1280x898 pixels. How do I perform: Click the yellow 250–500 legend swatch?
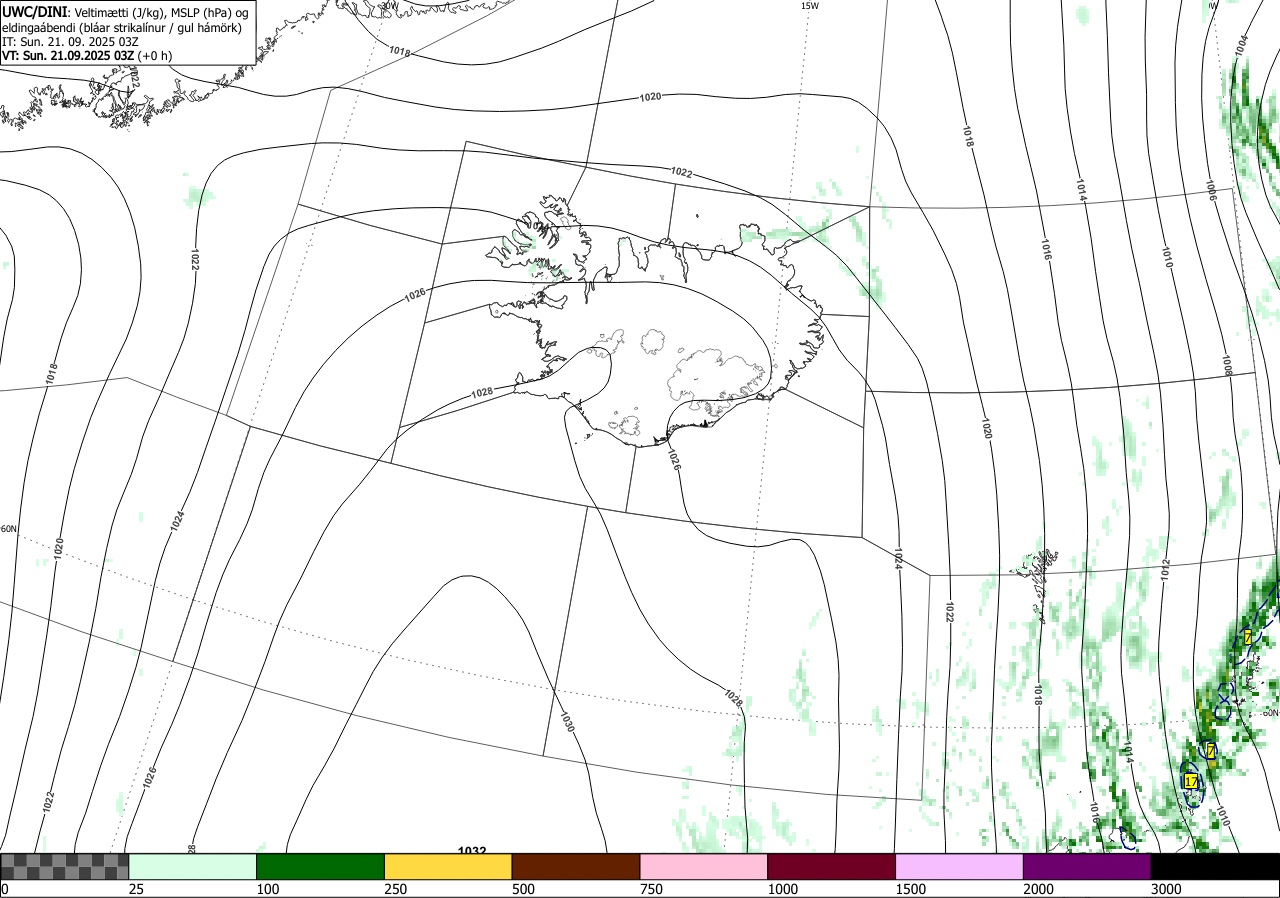tap(448, 866)
